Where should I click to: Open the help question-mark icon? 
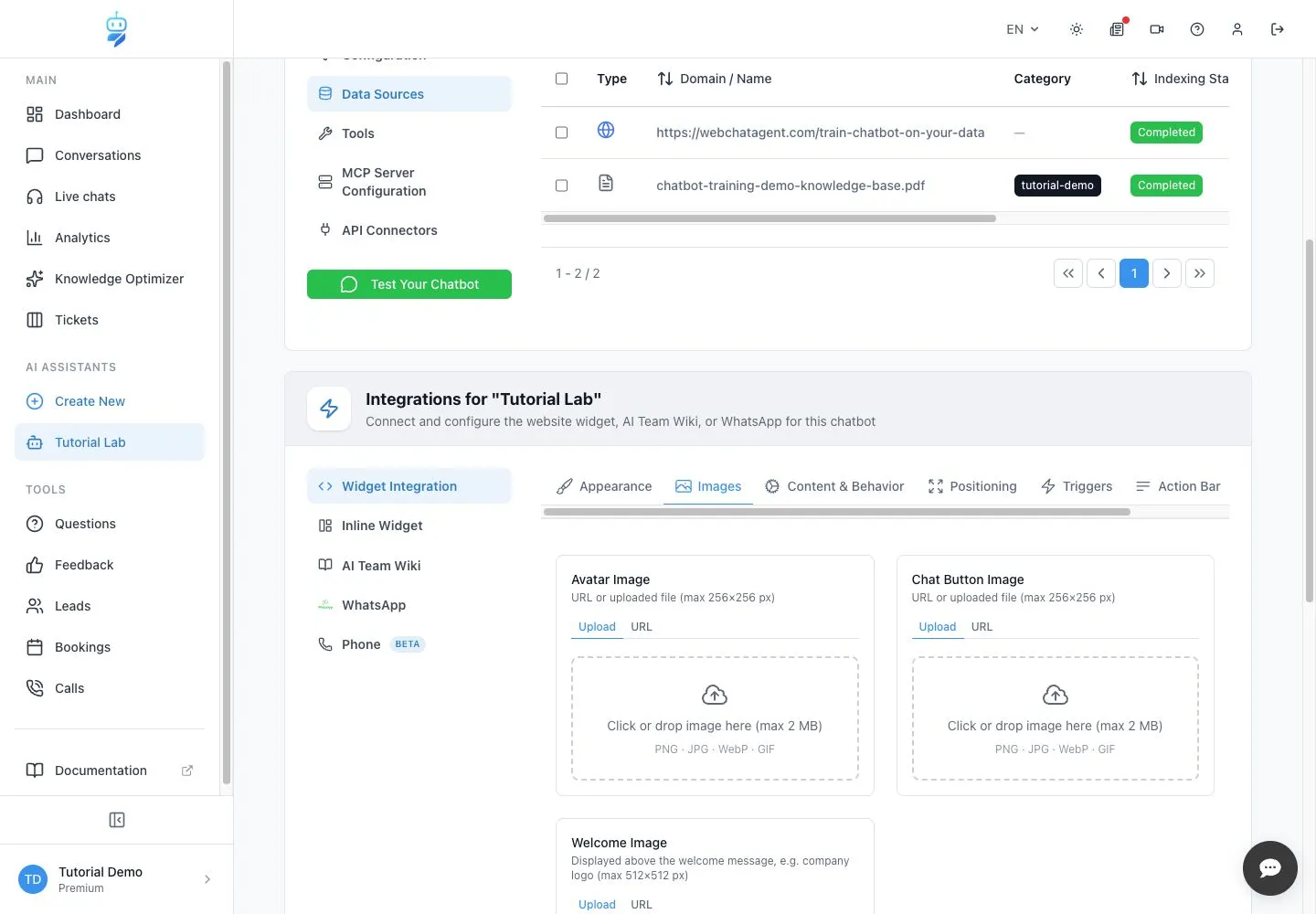pyautogui.click(x=1197, y=29)
